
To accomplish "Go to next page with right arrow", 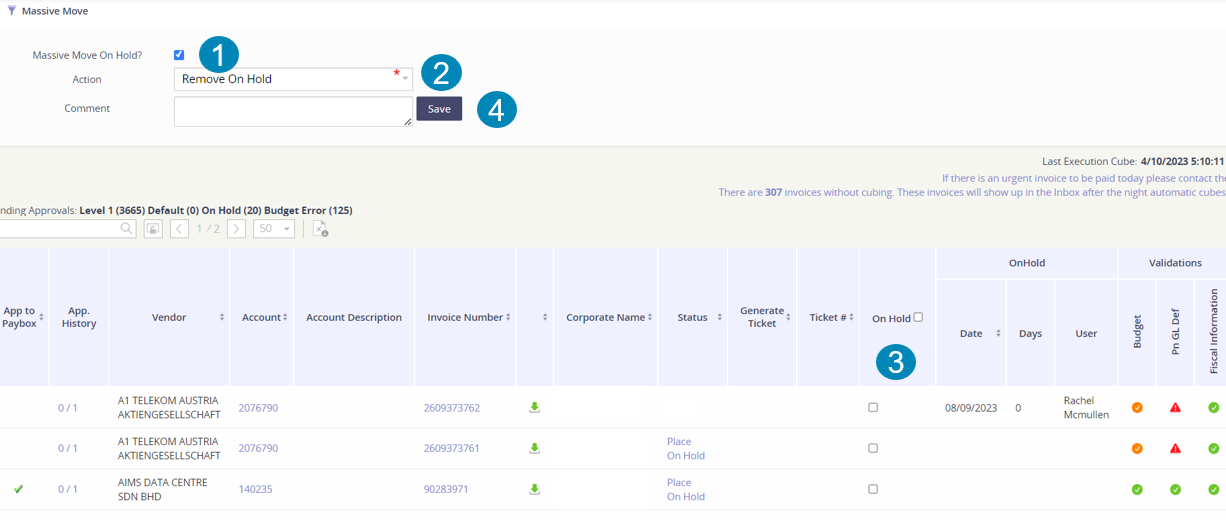I will pos(236,229).
